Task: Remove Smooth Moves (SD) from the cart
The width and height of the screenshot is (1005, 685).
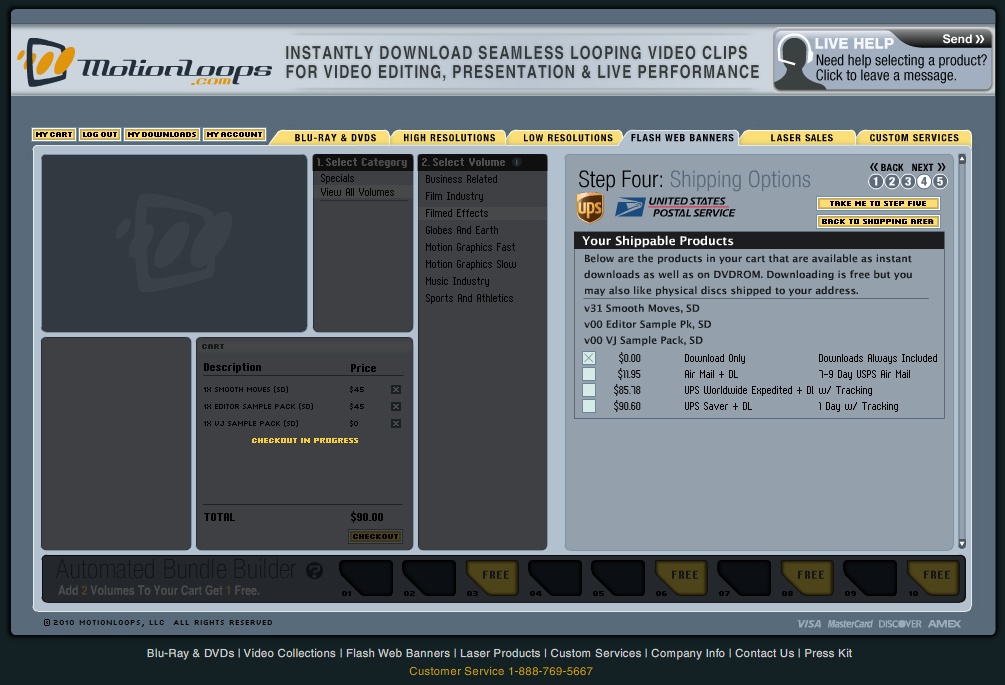Action: (x=396, y=390)
